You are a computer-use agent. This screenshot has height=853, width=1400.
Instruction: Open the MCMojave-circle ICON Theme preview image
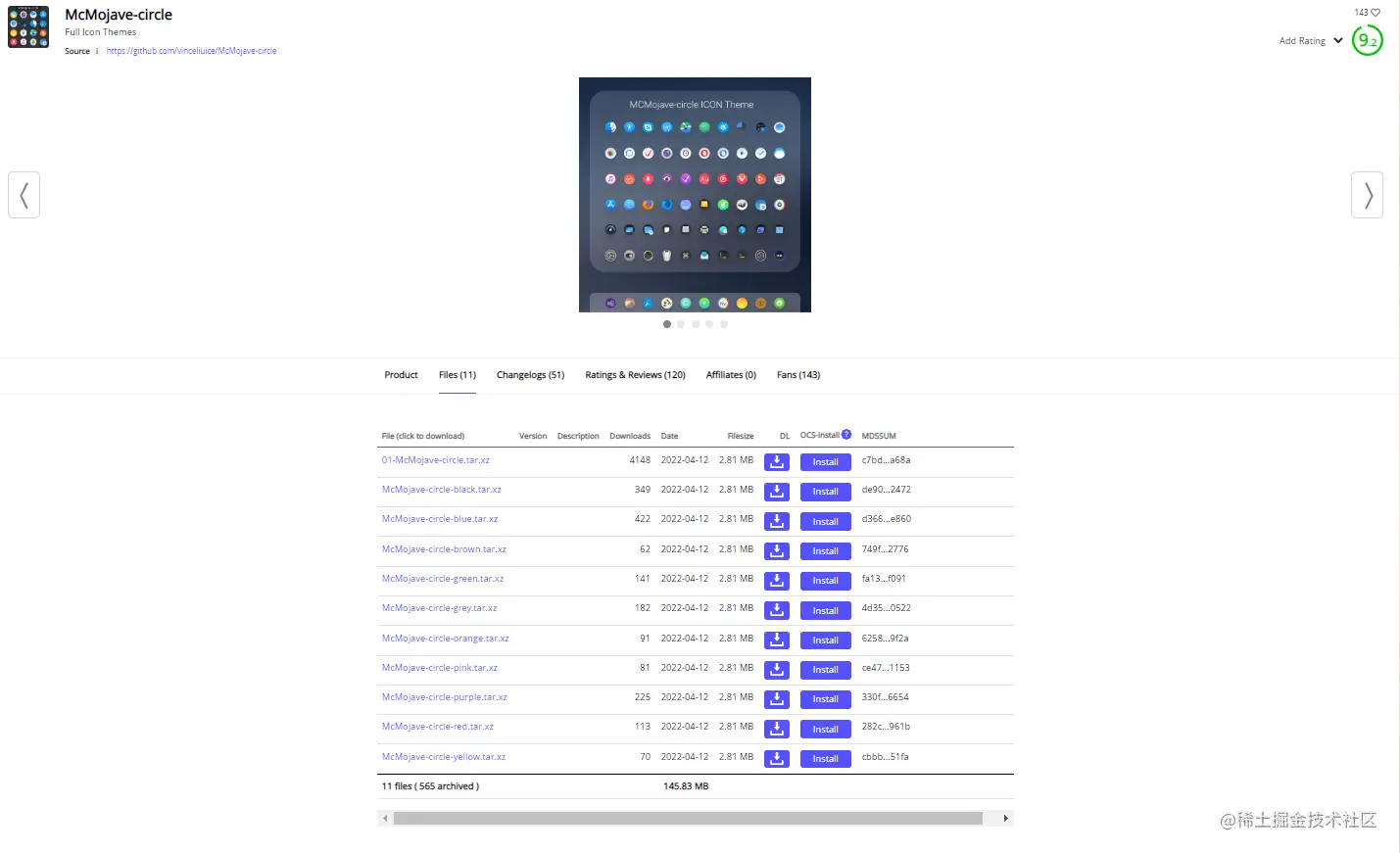[x=695, y=195]
